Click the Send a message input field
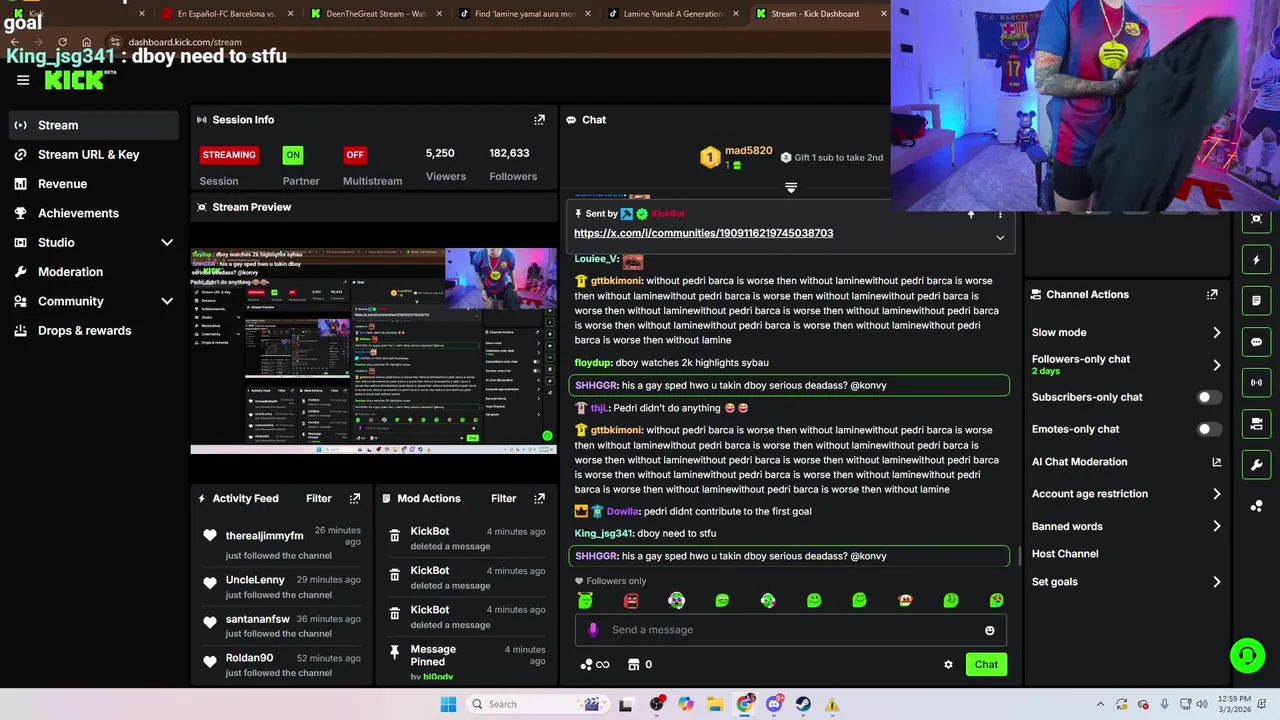 (x=790, y=630)
